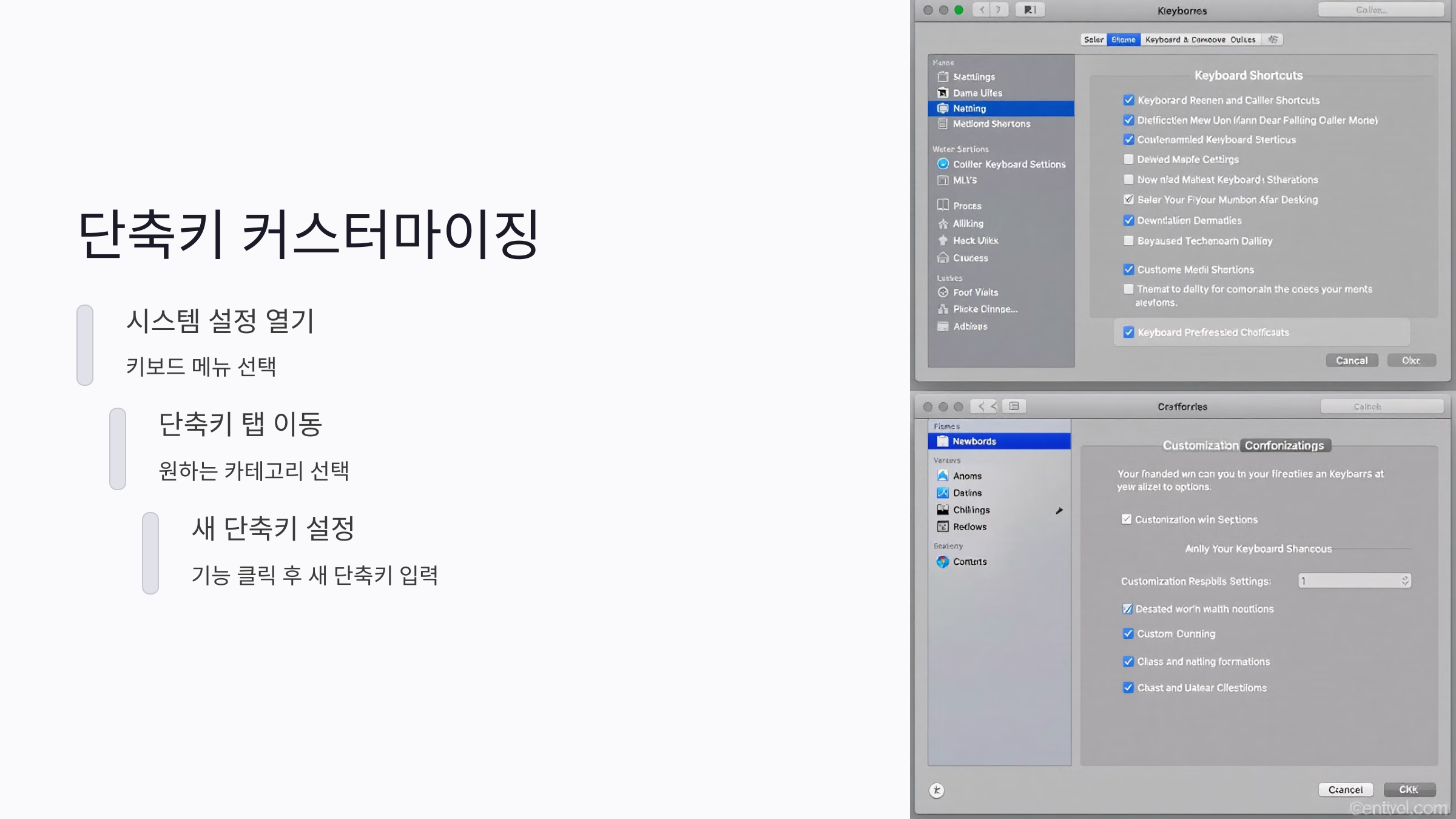The image size is (1456, 819).
Task: Click the Collier Keyboard Settings sidebar icon
Action: tap(943, 164)
